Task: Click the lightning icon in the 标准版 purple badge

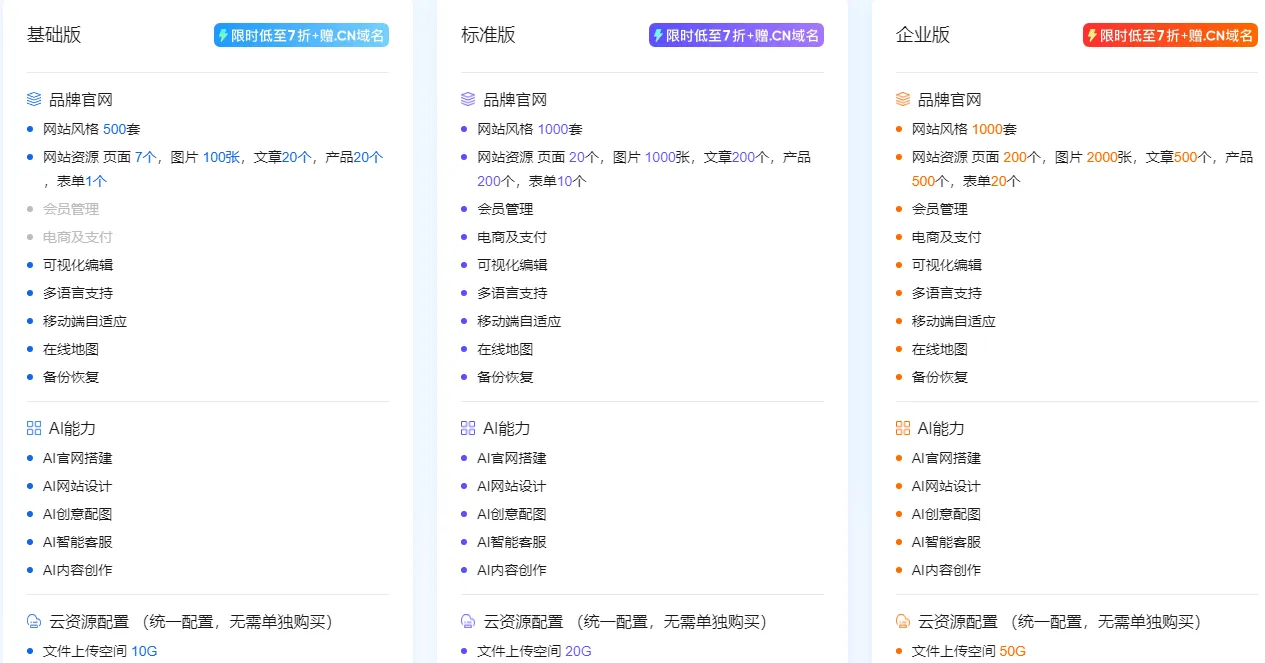Action: click(x=659, y=34)
